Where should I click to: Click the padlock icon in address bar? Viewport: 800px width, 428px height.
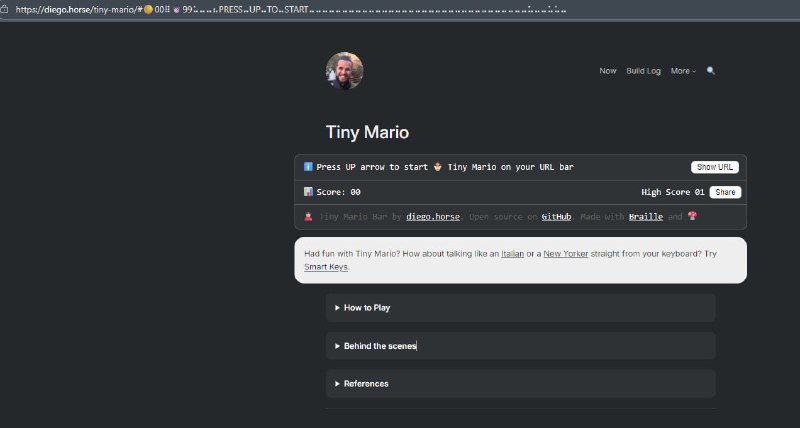pyautogui.click(x=5, y=9)
